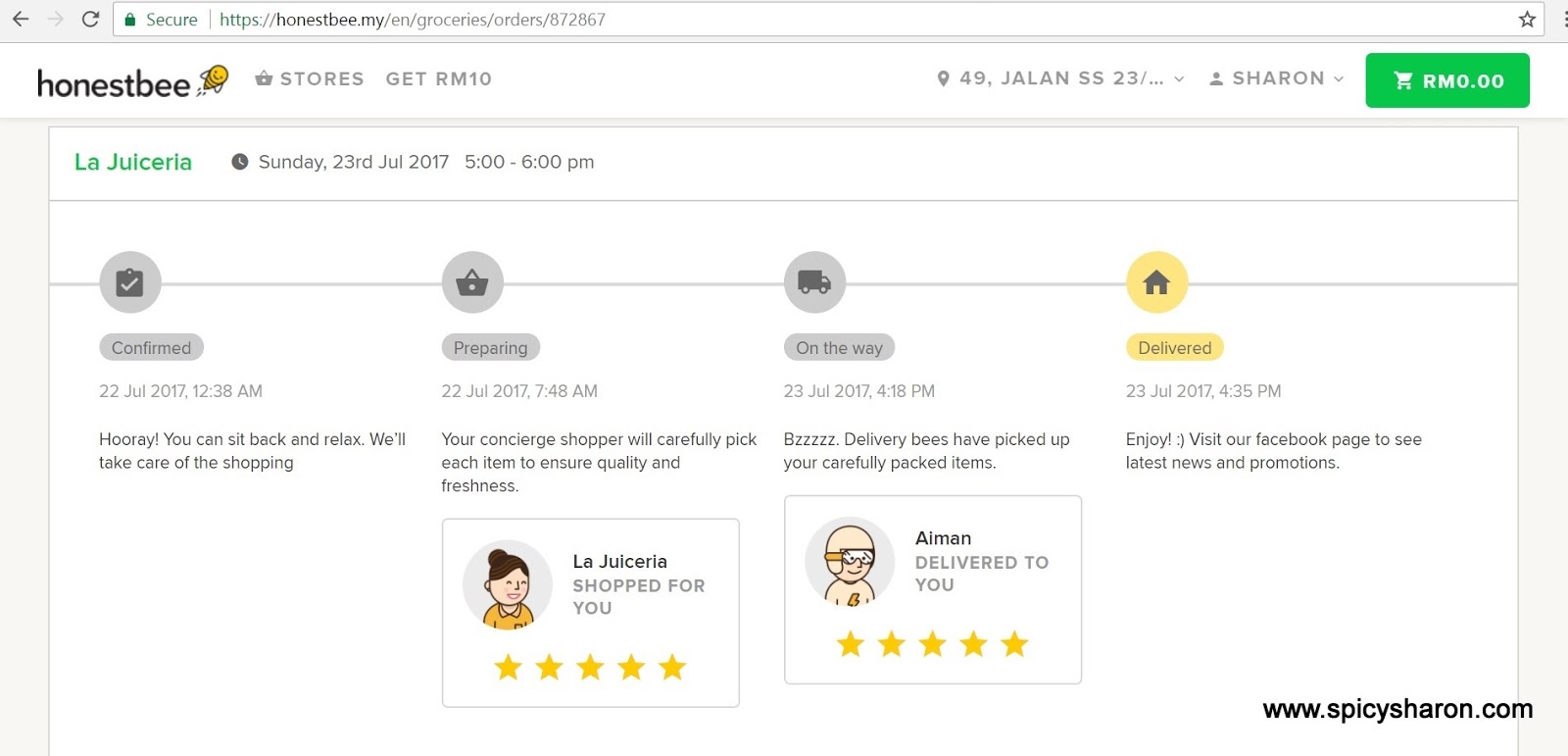Click the honestbee logo
The image size is (1568, 756).
click(x=132, y=82)
